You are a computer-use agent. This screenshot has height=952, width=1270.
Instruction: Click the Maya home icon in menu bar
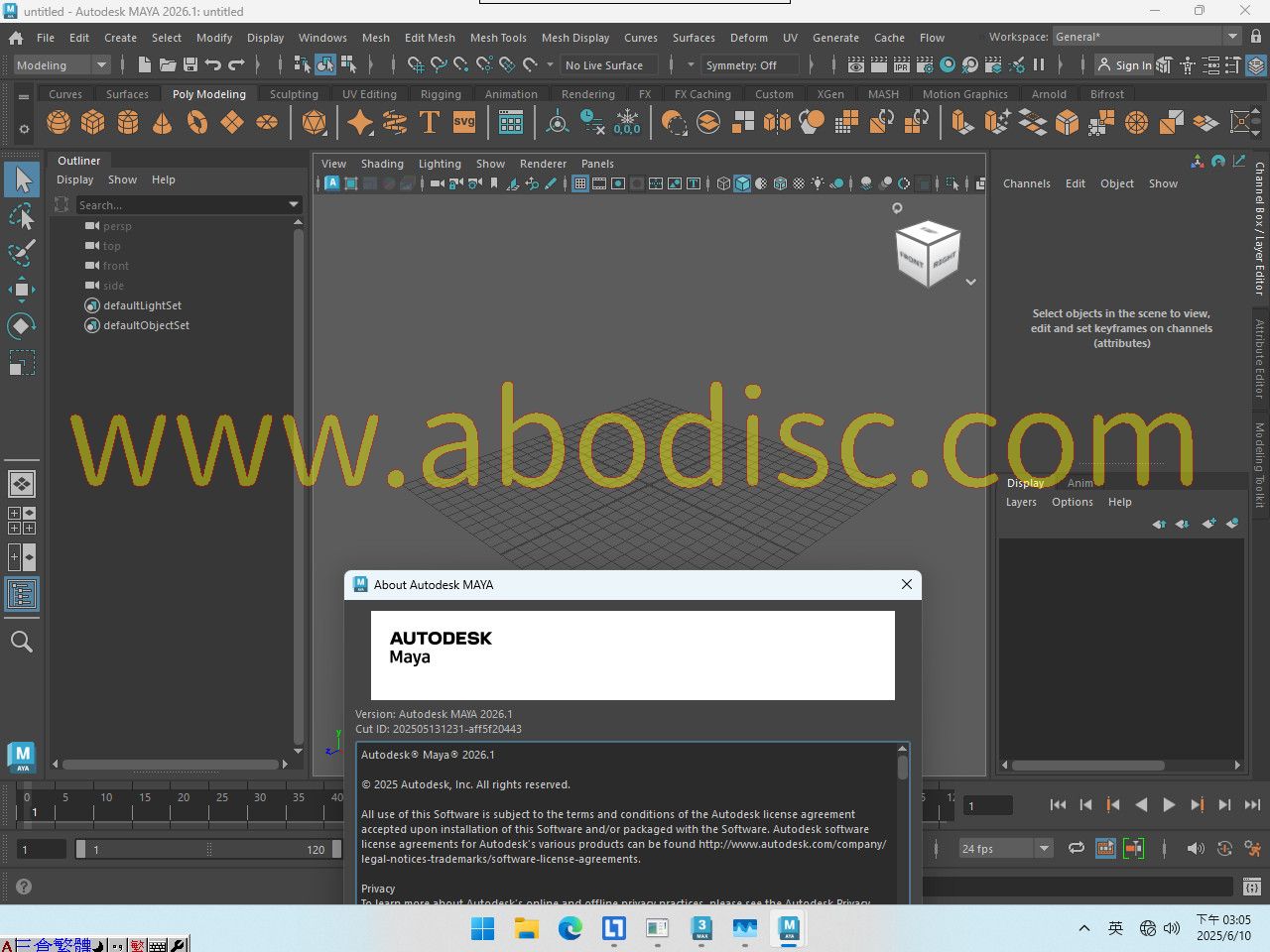(x=16, y=38)
